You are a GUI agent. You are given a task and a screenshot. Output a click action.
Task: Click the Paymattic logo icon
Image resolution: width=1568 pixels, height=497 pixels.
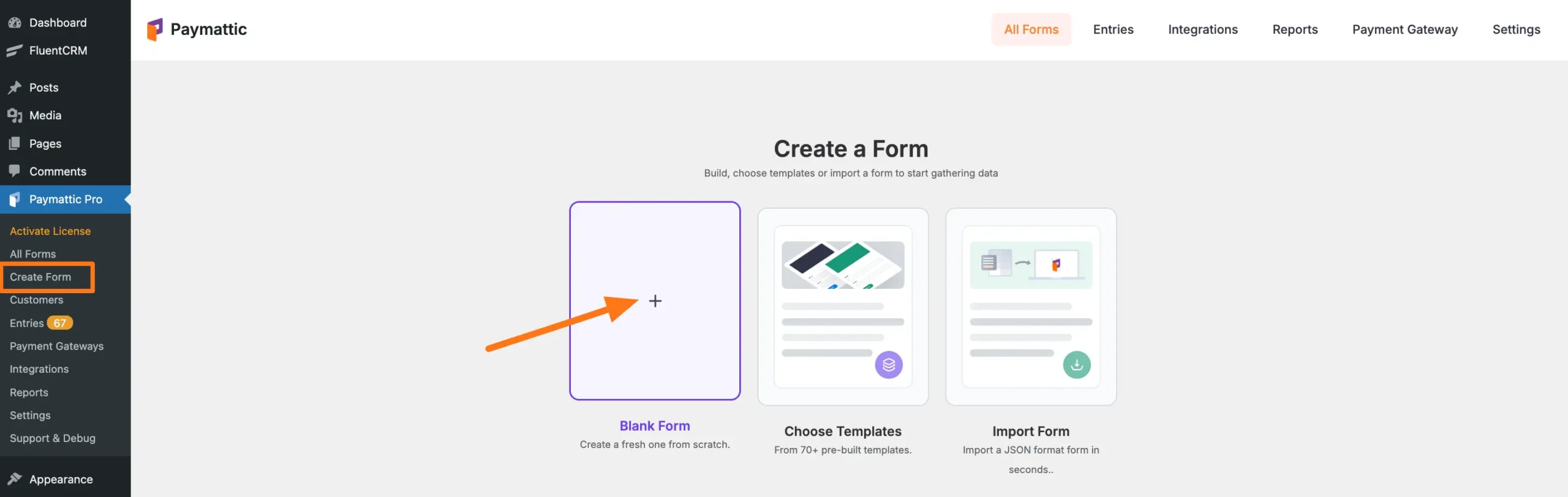[x=155, y=29]
